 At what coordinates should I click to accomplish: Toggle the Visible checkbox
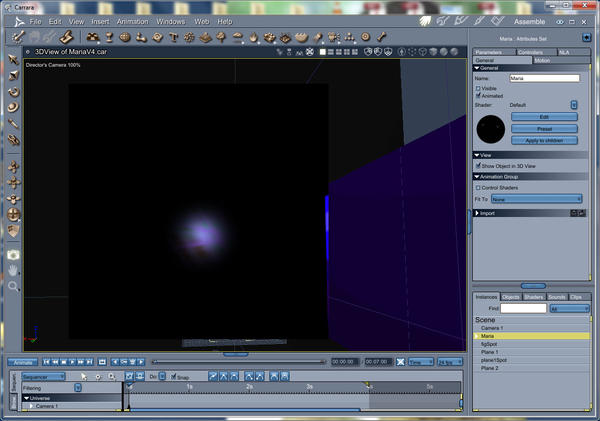tap(478, 88)
